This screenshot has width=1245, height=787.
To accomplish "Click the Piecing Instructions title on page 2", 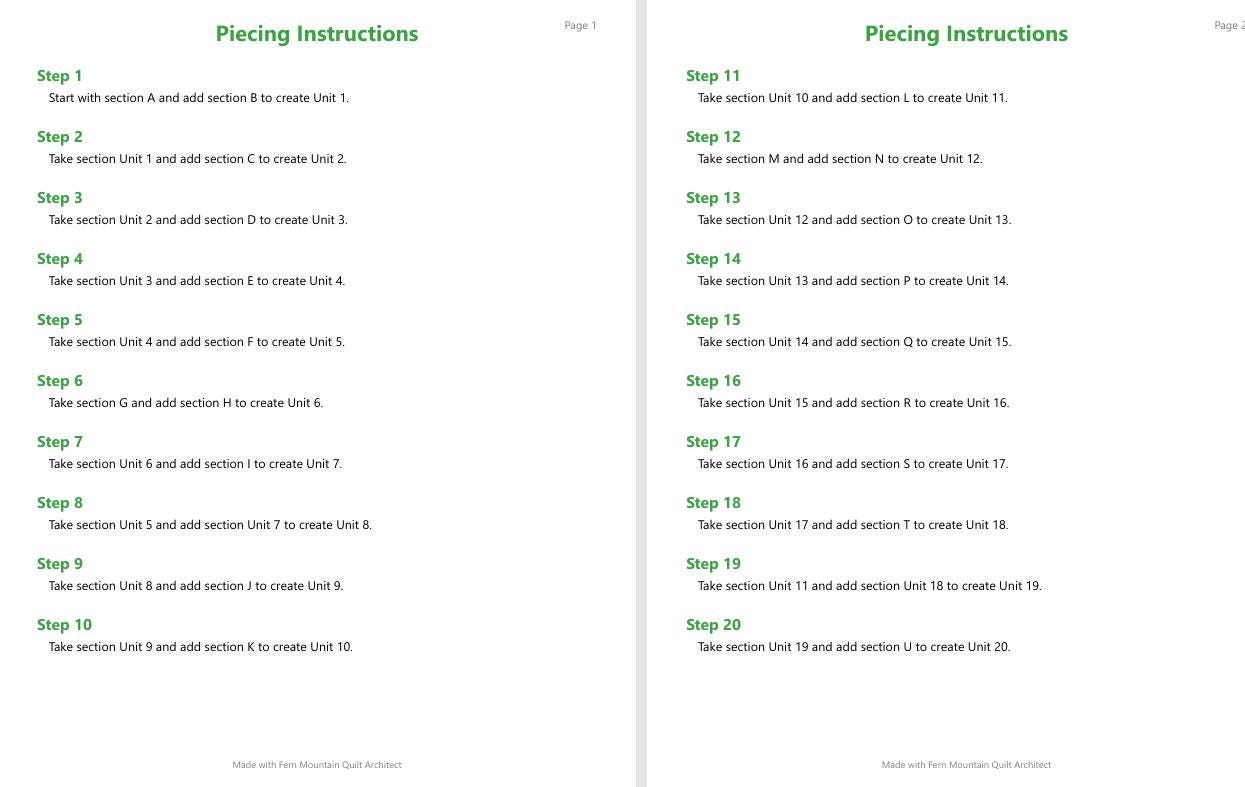I will (966, 34).
